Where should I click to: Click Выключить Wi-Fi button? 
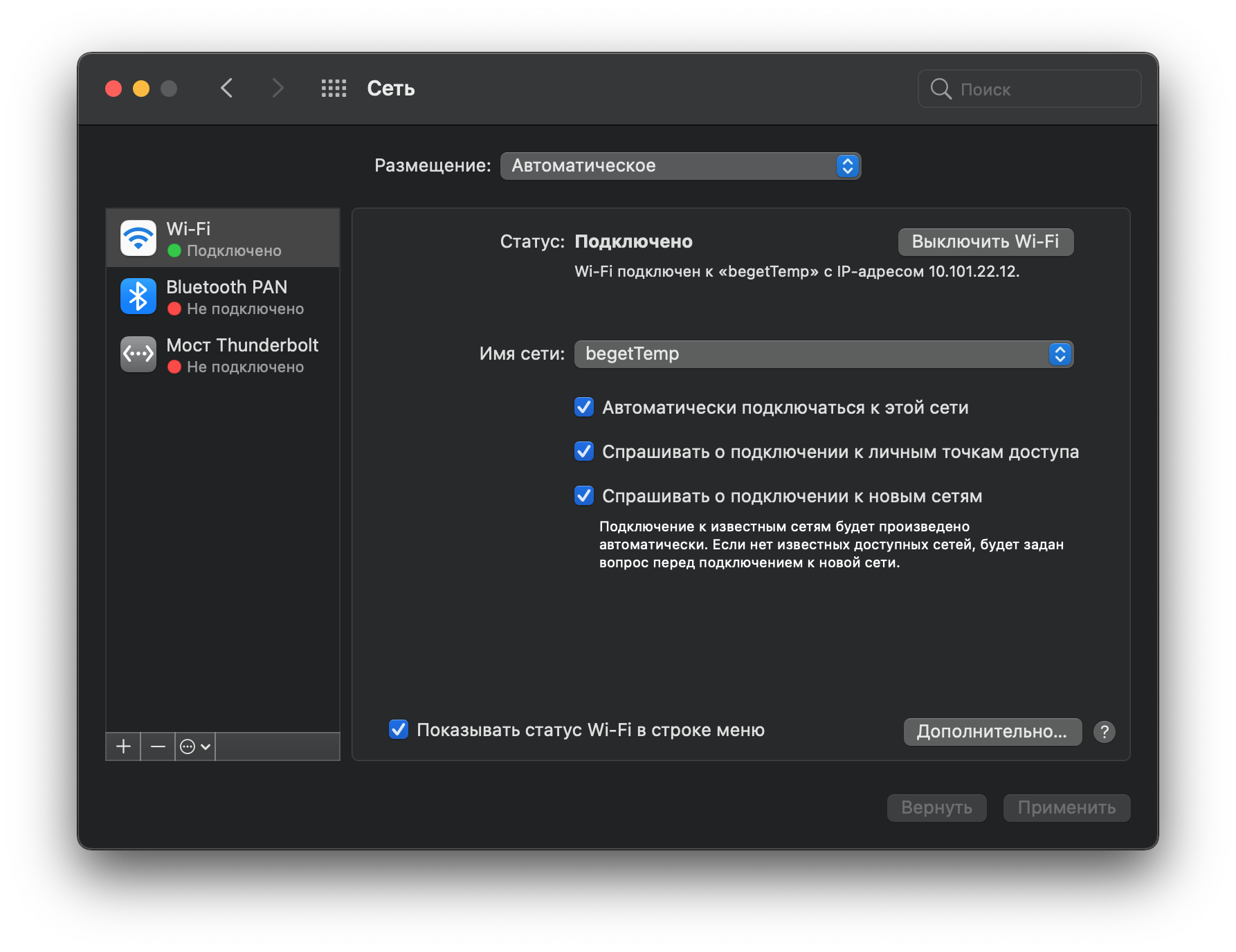[985, 241]
